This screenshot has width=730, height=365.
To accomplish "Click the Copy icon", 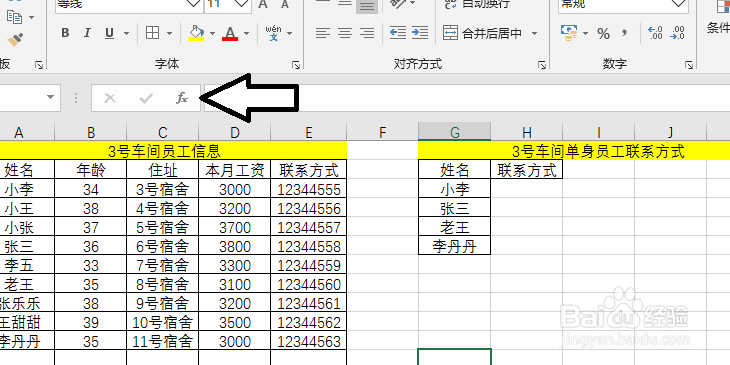I will pyautogui.click(x=14, y=17).
